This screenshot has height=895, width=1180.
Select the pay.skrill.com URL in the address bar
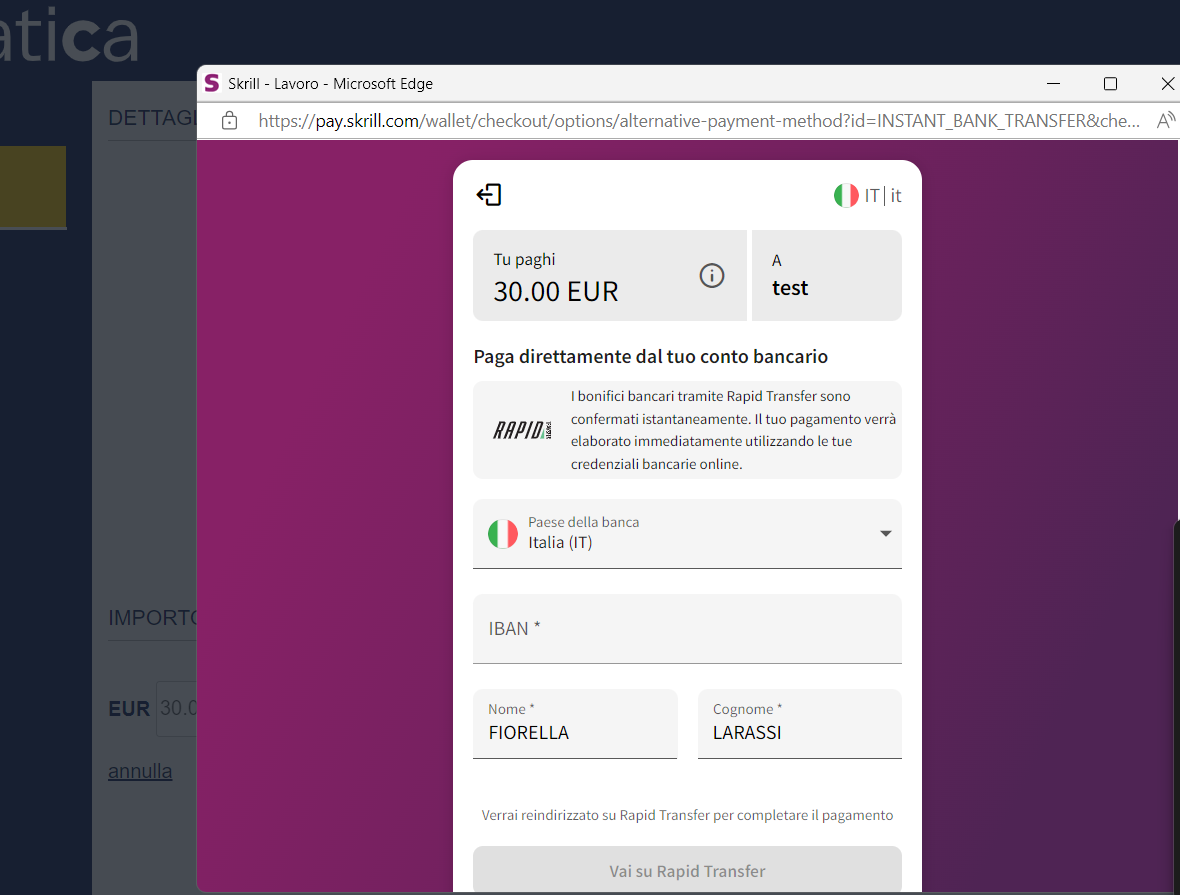click(698, 121)
